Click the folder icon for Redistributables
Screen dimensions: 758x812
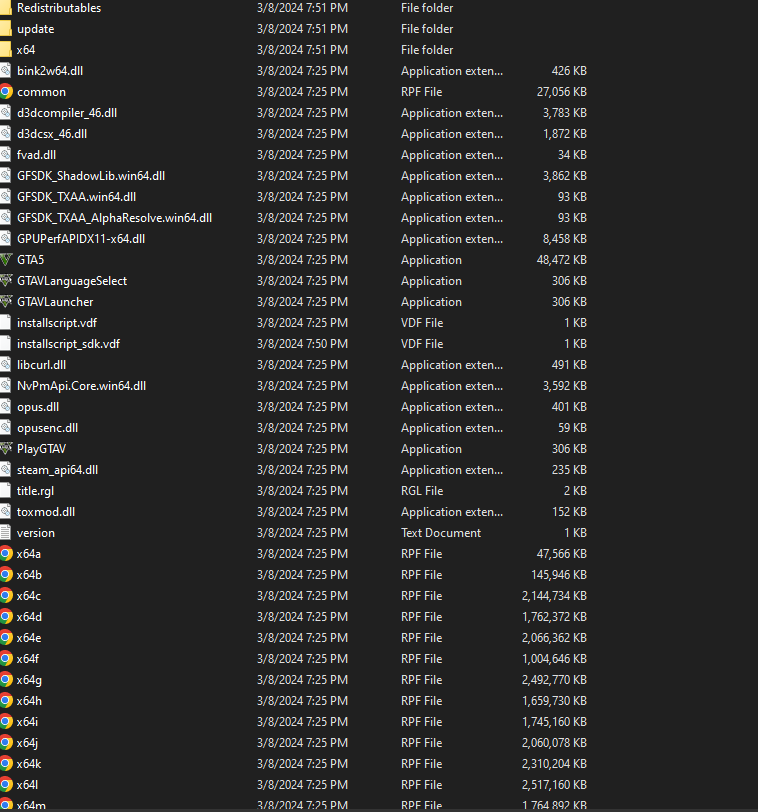pos(6,8)
